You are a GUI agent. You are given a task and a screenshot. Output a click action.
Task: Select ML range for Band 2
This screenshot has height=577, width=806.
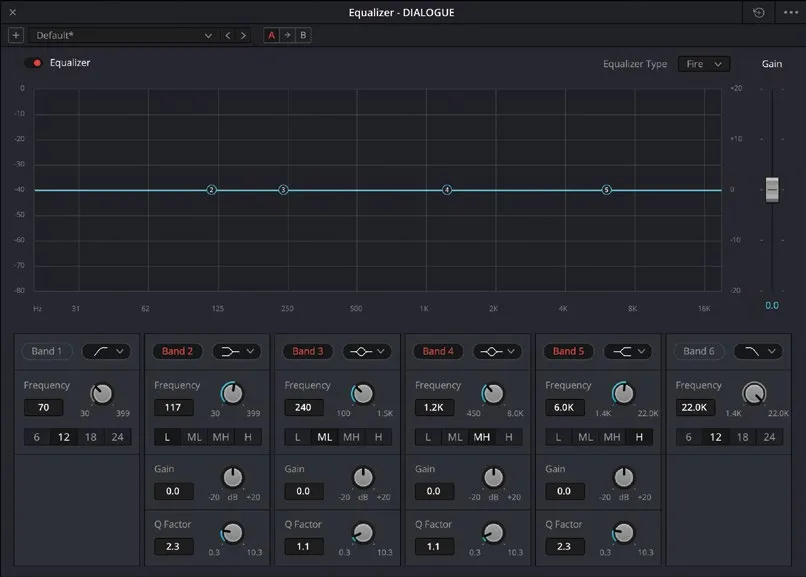[194, 437]
